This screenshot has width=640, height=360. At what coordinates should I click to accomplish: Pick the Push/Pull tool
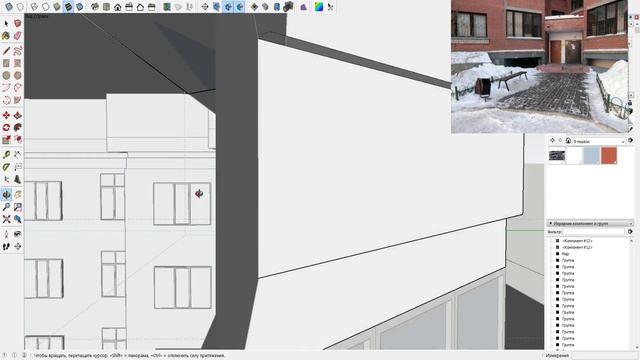pos(18,116)
